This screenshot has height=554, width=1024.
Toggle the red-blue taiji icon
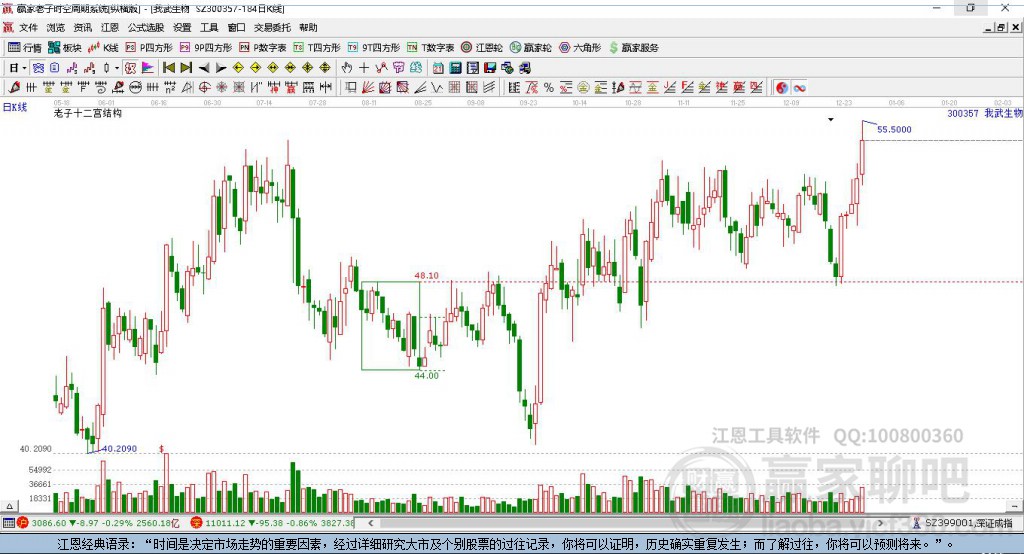[782, 88]
